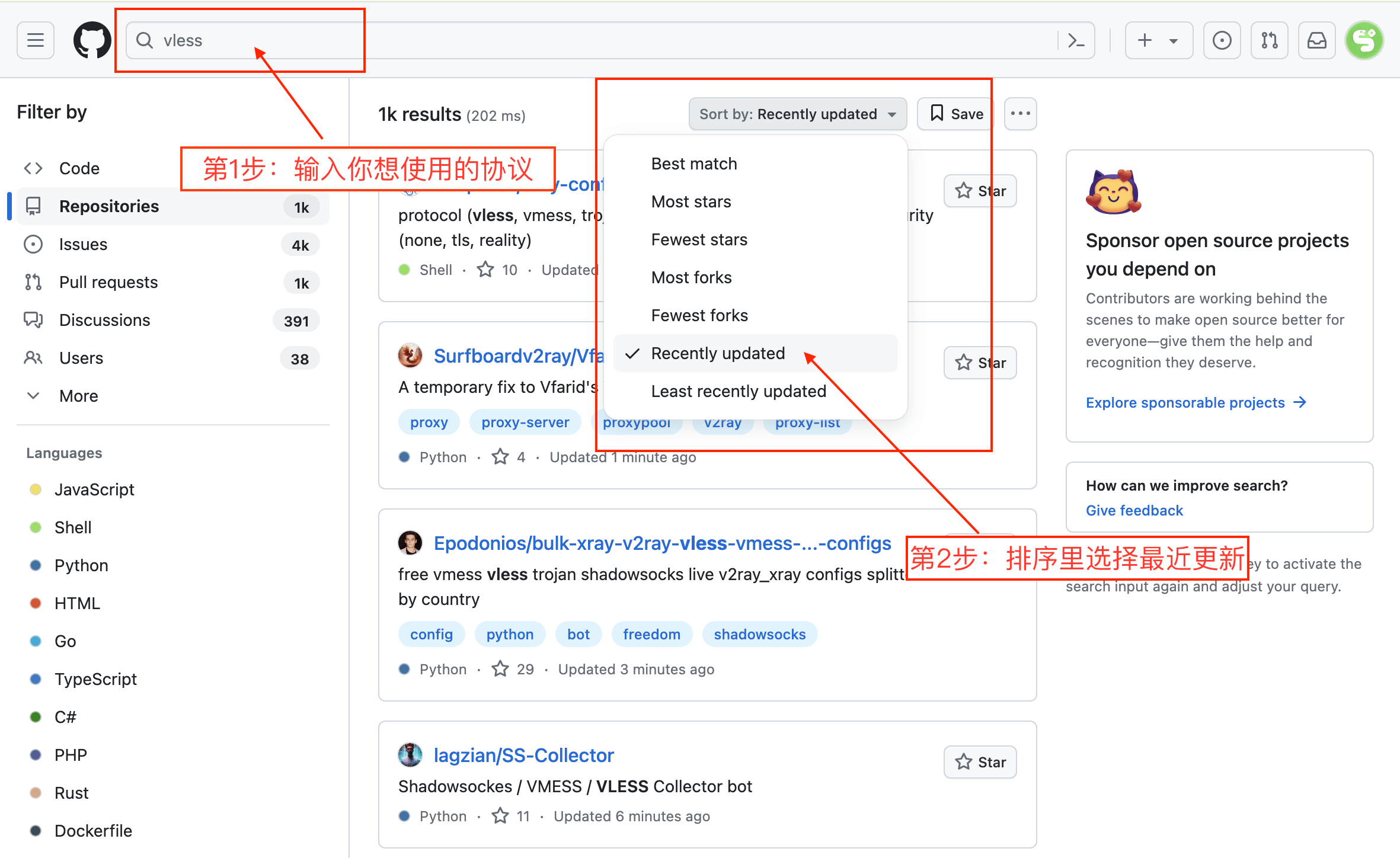Expand the More filter section
The height and width of the screenshot is (858, 1400).
[x=78, y=395]
